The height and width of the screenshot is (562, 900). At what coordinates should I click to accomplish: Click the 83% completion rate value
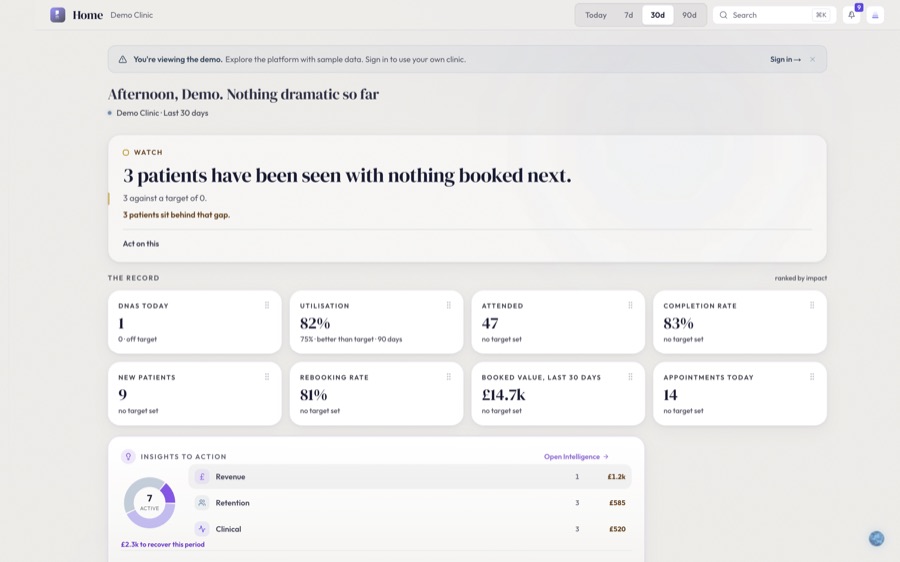[678, 323]
